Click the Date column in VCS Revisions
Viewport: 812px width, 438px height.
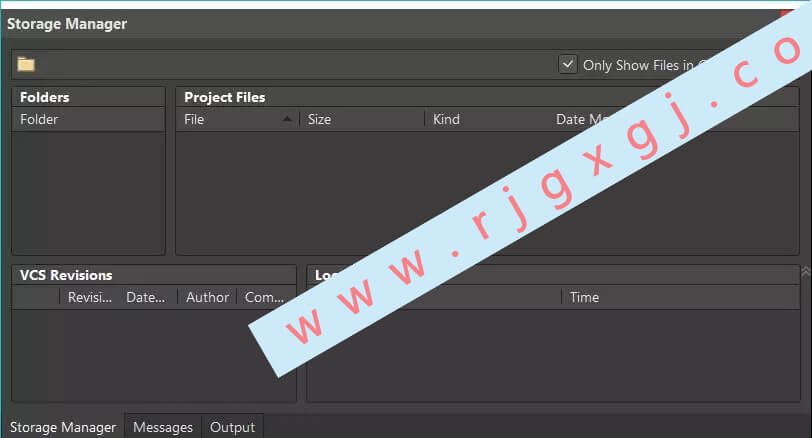click(148, 297)
